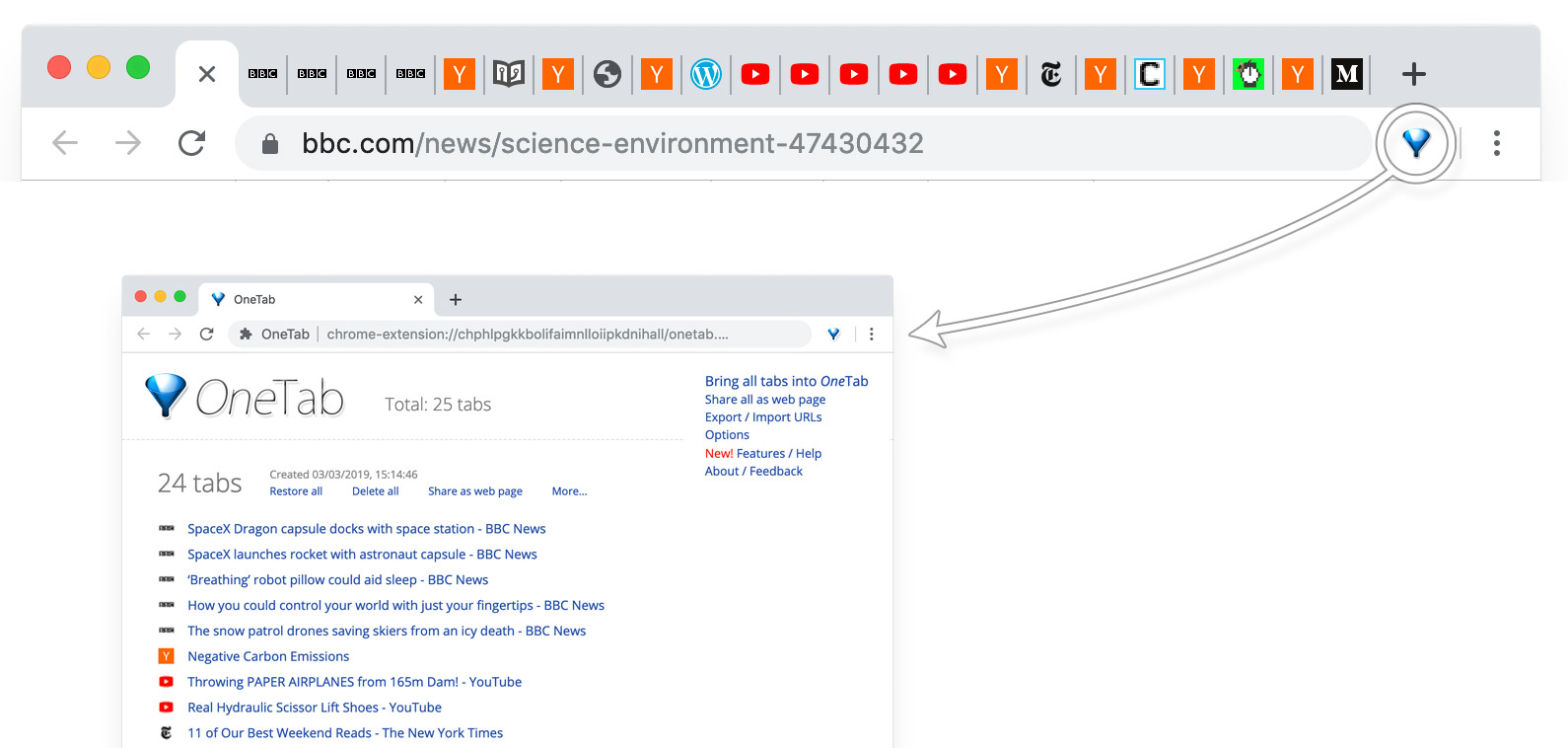Open SpaceX Dragon capsule docks saved link
This screenshot has height=748, width=1568.
(x=366, y=529)
